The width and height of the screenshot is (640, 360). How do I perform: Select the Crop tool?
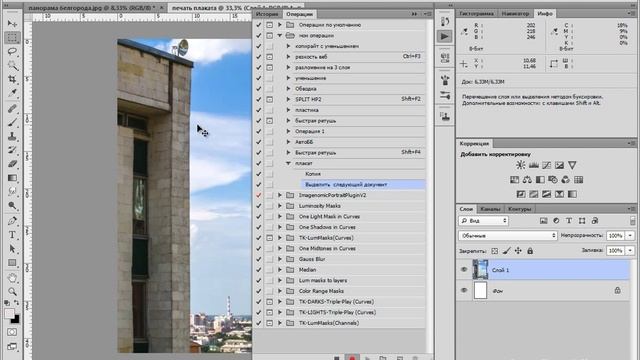(x=12, y=79)
